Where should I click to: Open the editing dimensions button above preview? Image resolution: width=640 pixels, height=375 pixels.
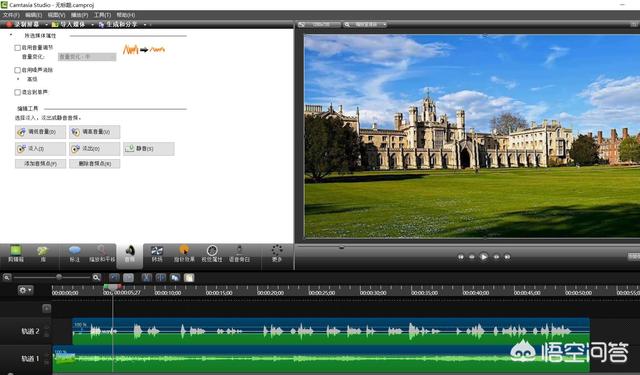[319, 24]
